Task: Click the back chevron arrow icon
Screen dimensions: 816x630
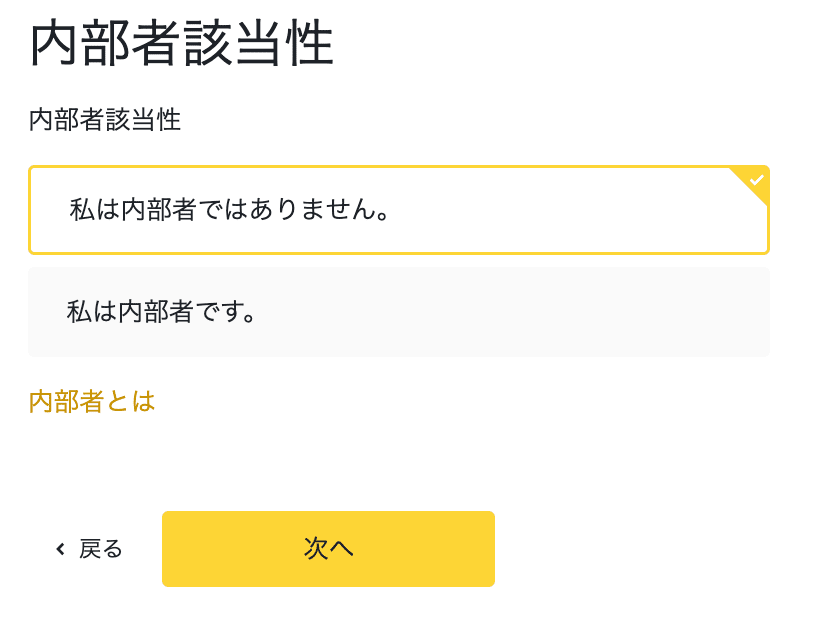Action: pos(61,549)
